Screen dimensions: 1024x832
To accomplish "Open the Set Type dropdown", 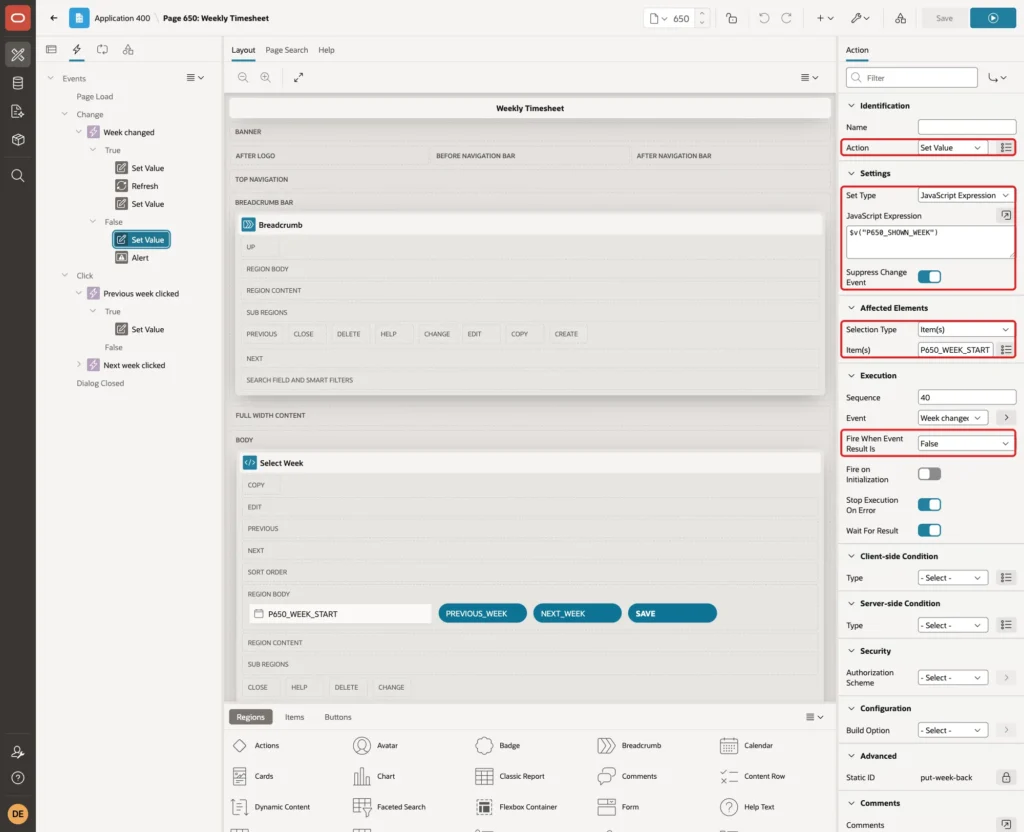I will pyautogui.click(x=966, y=195).
